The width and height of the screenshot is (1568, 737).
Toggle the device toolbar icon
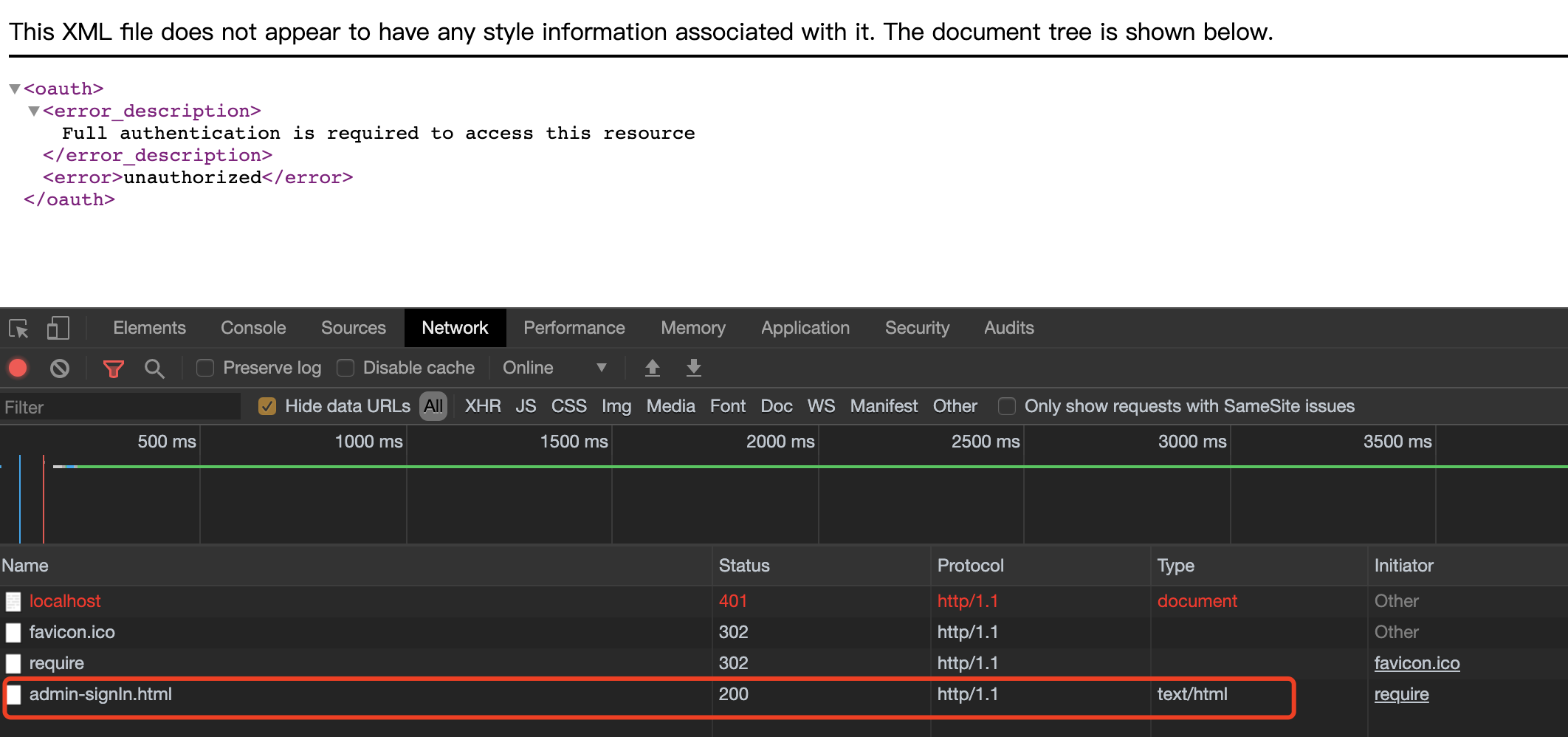pyautogui.click(x=58, y=328)
